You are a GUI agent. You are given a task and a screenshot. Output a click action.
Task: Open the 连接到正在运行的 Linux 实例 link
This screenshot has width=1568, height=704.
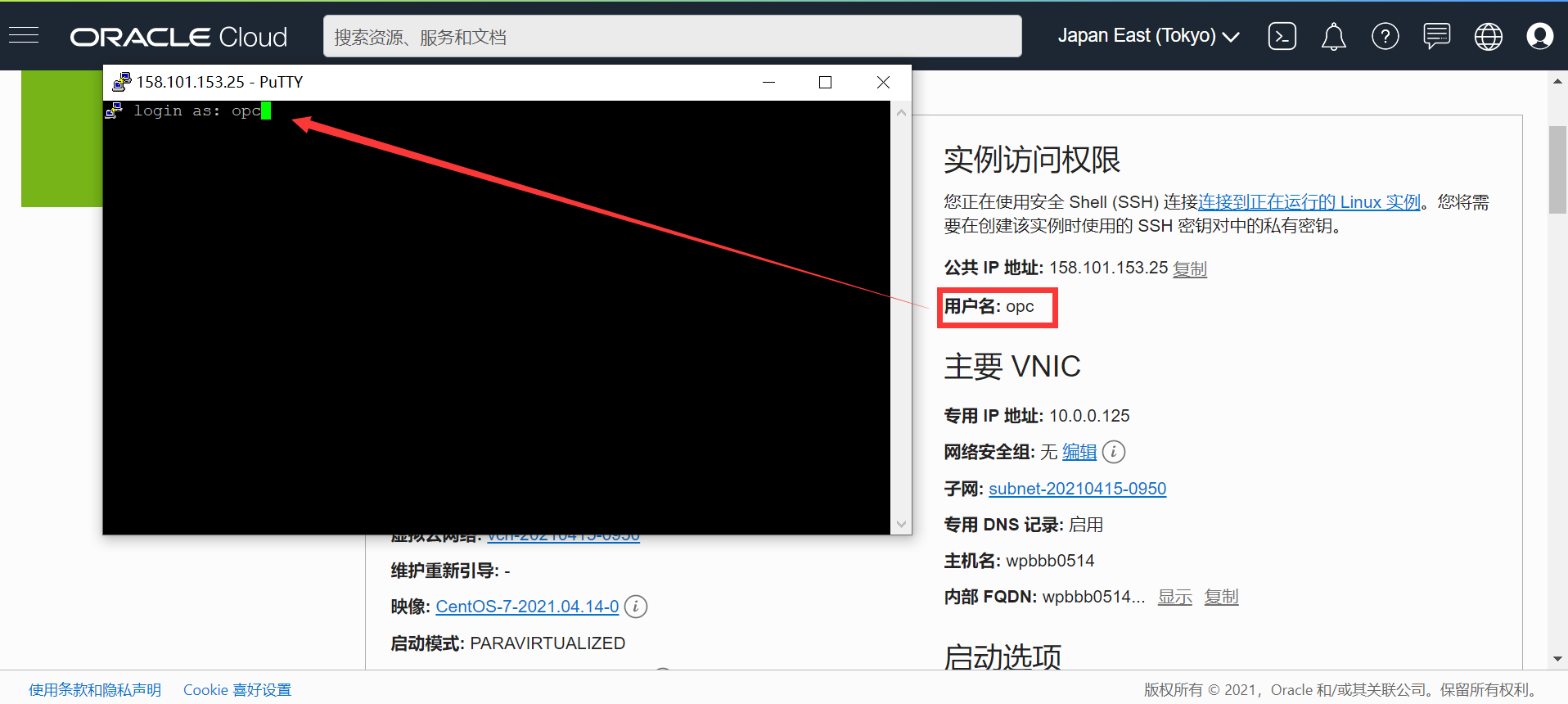click(1309, 202)
